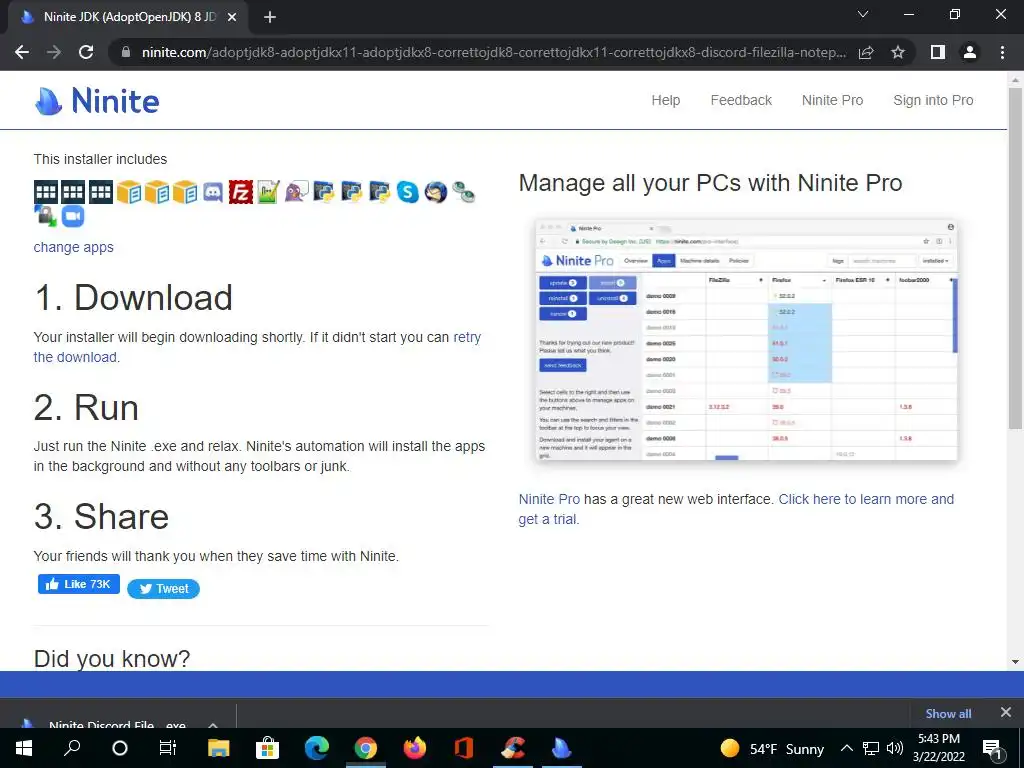Click the change apps link
Image resolution: width=1024 pixels, height=768 pixels.
click(74, 247)
